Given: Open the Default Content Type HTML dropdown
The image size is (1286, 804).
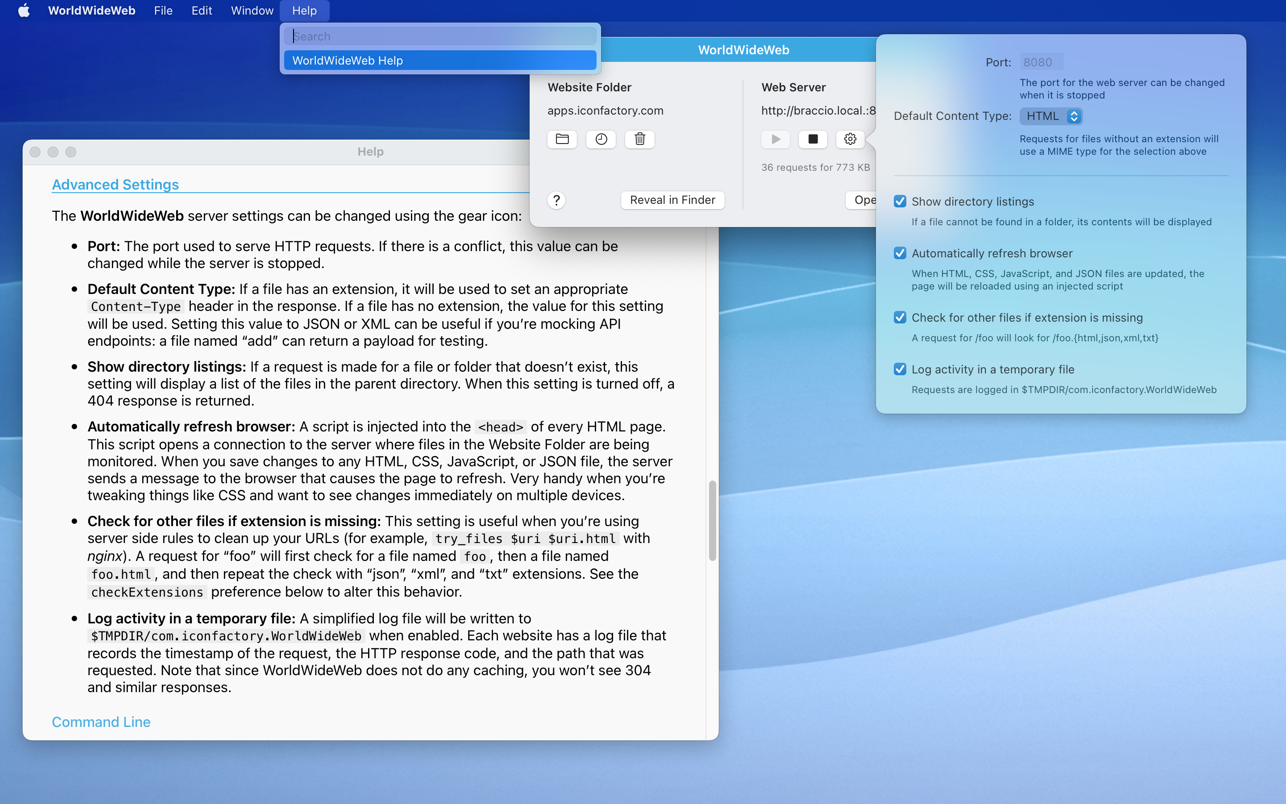Looking at the screenshot, I should tap(1051, 116).
